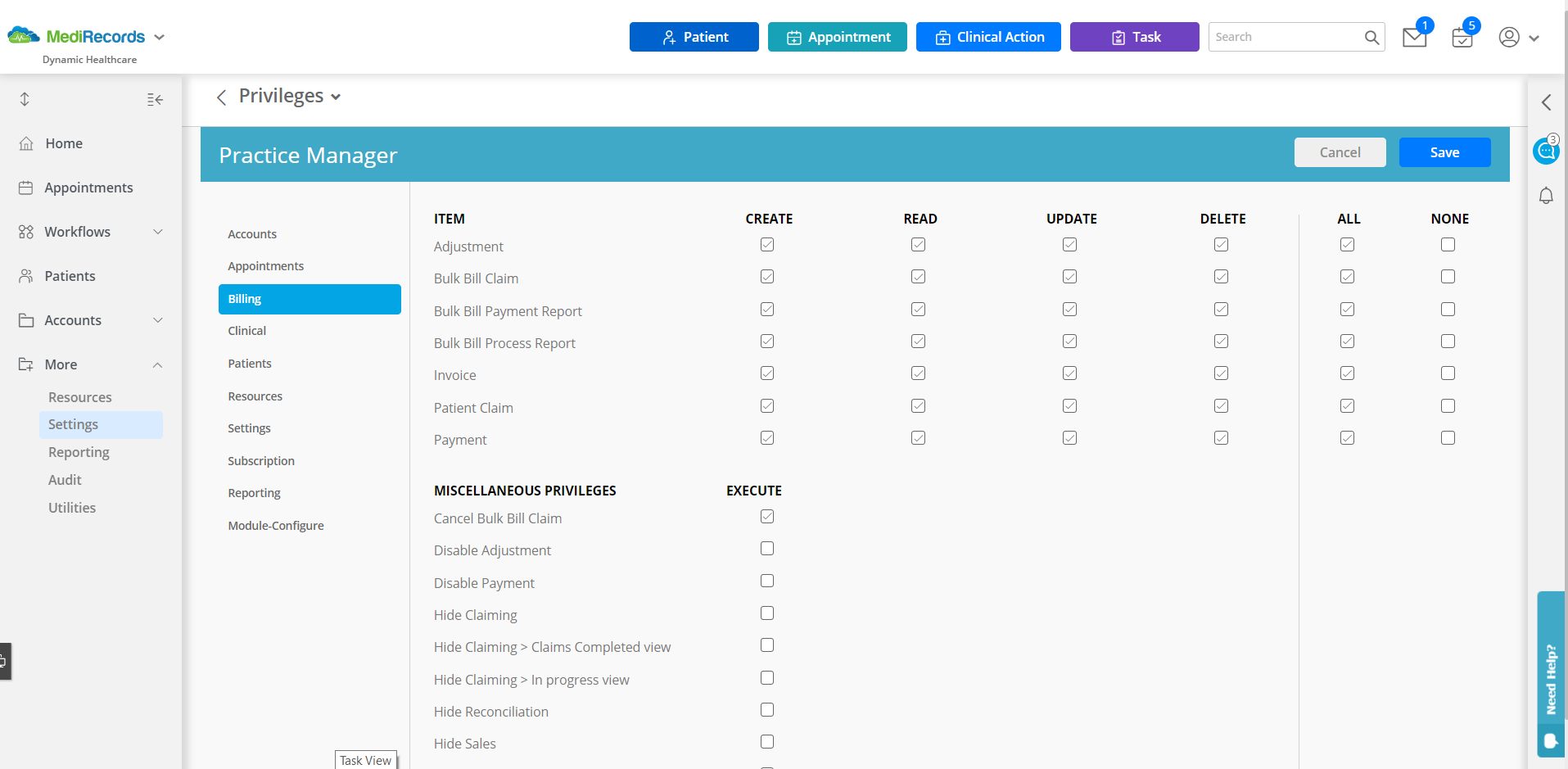The width and height of the screenshot is (1568, 769).
Task: Click the Home house icon
Action: click(x=26, y=143)
